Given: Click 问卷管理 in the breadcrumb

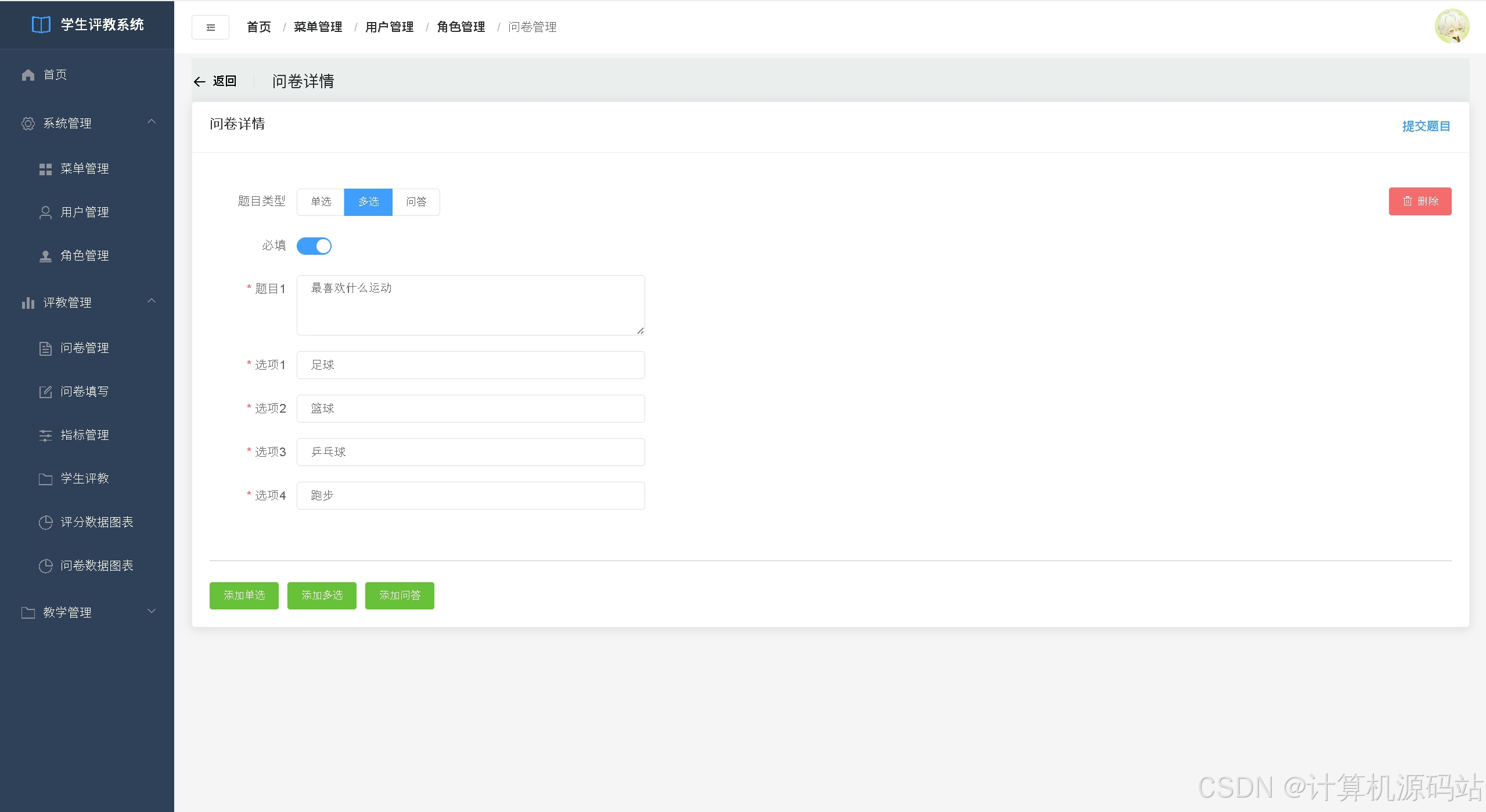Looking at the screenshot, I should point(532,27).
